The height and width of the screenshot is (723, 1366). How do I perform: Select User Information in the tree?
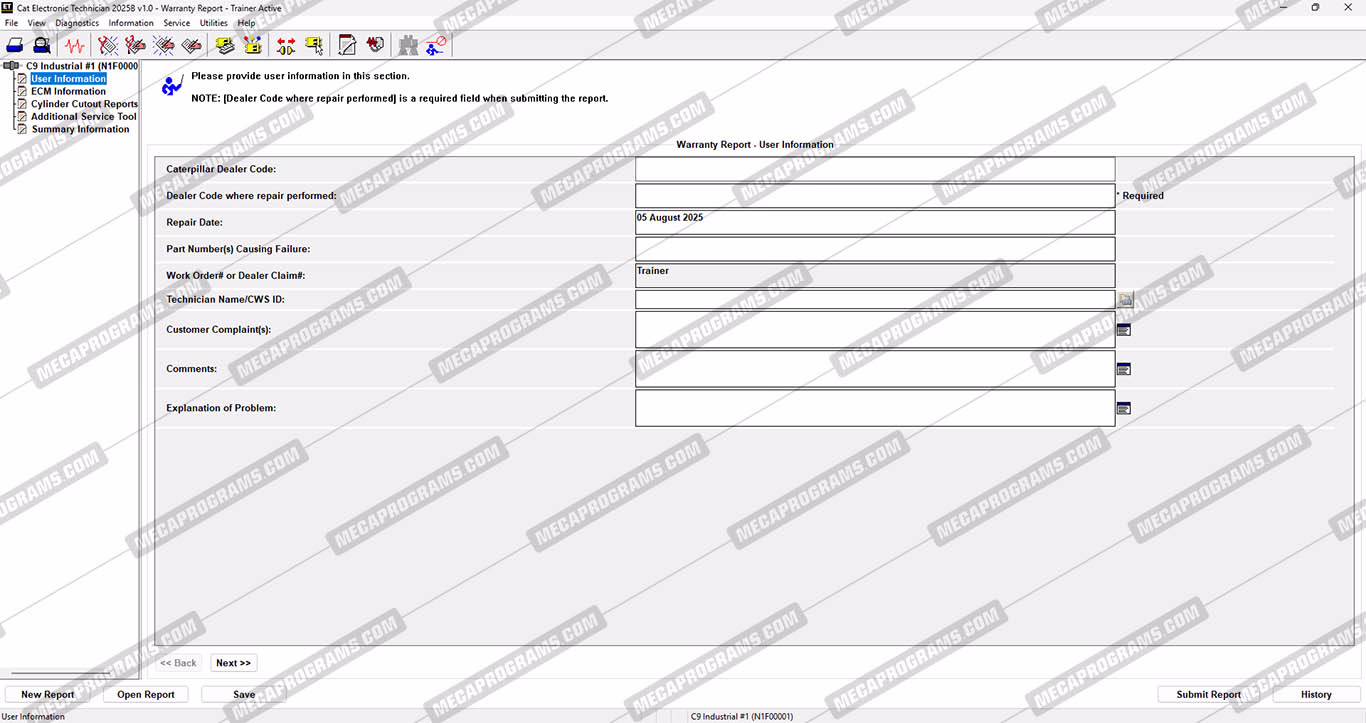coord(68,79)
